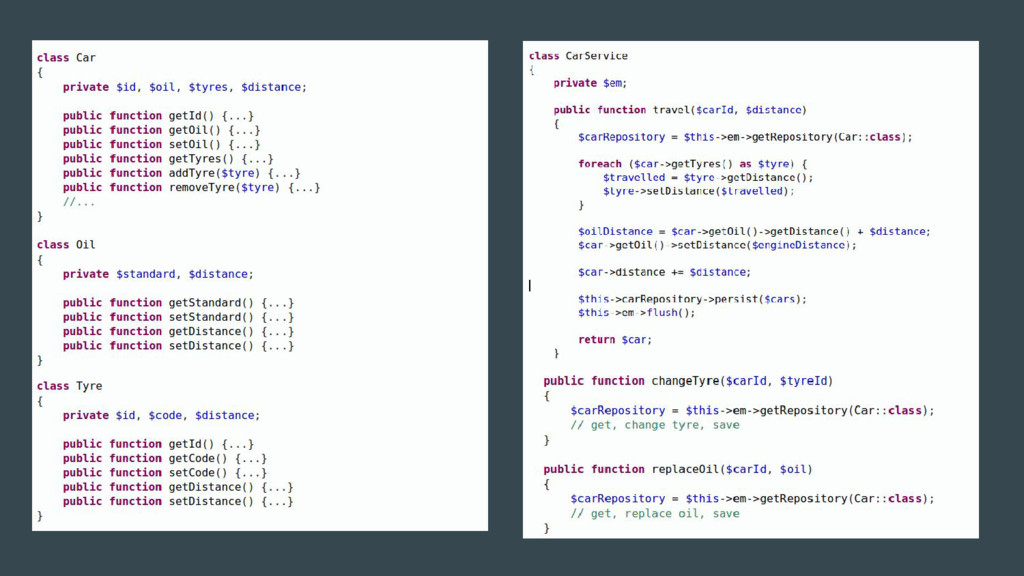Click the "public function getOil()" line

tap(161, 130)
